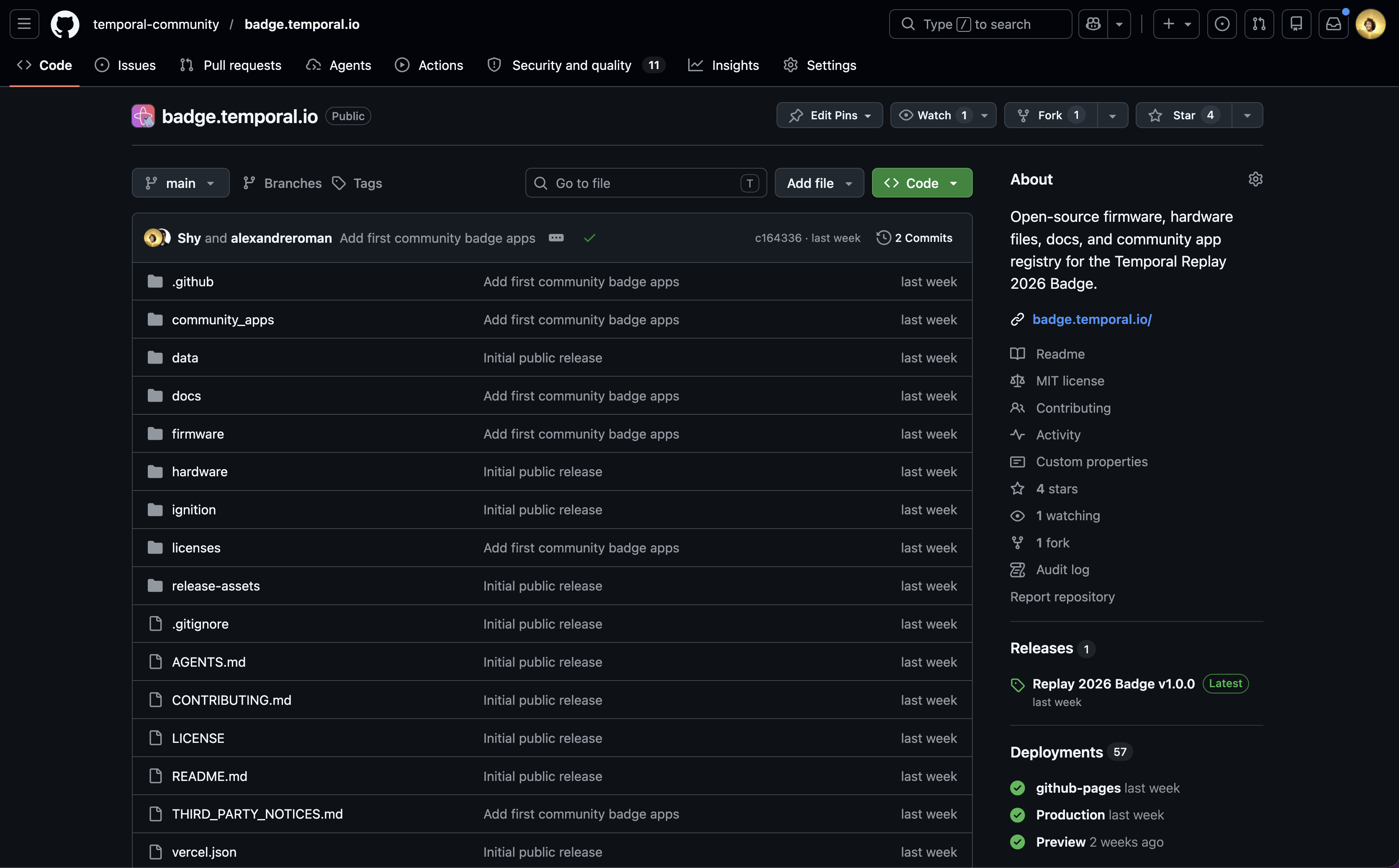Click the Production deployment success icon
1399x868 pixels.
click(1017, 815)
